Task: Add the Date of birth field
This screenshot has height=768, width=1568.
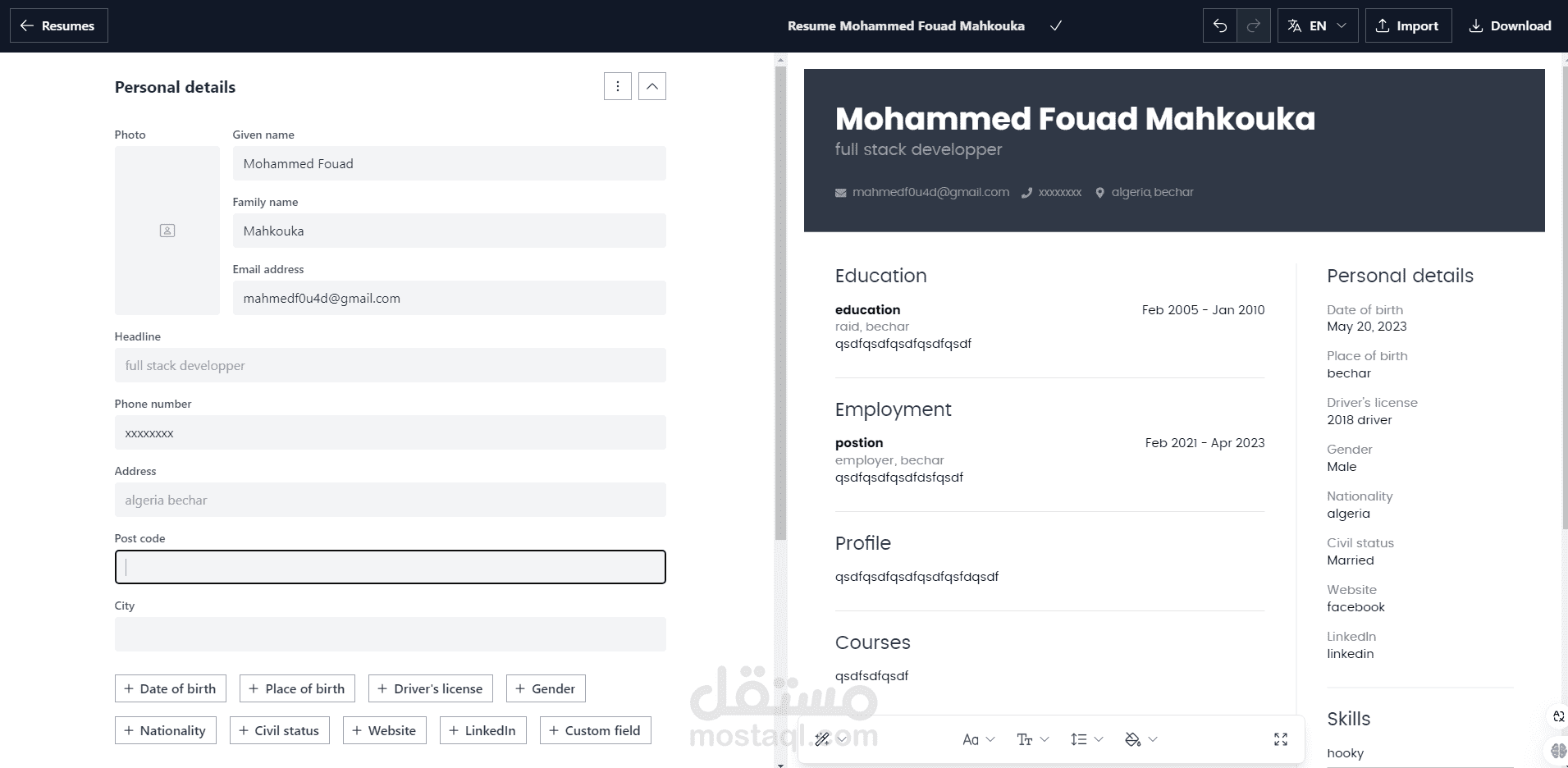Action: [170, 688]
